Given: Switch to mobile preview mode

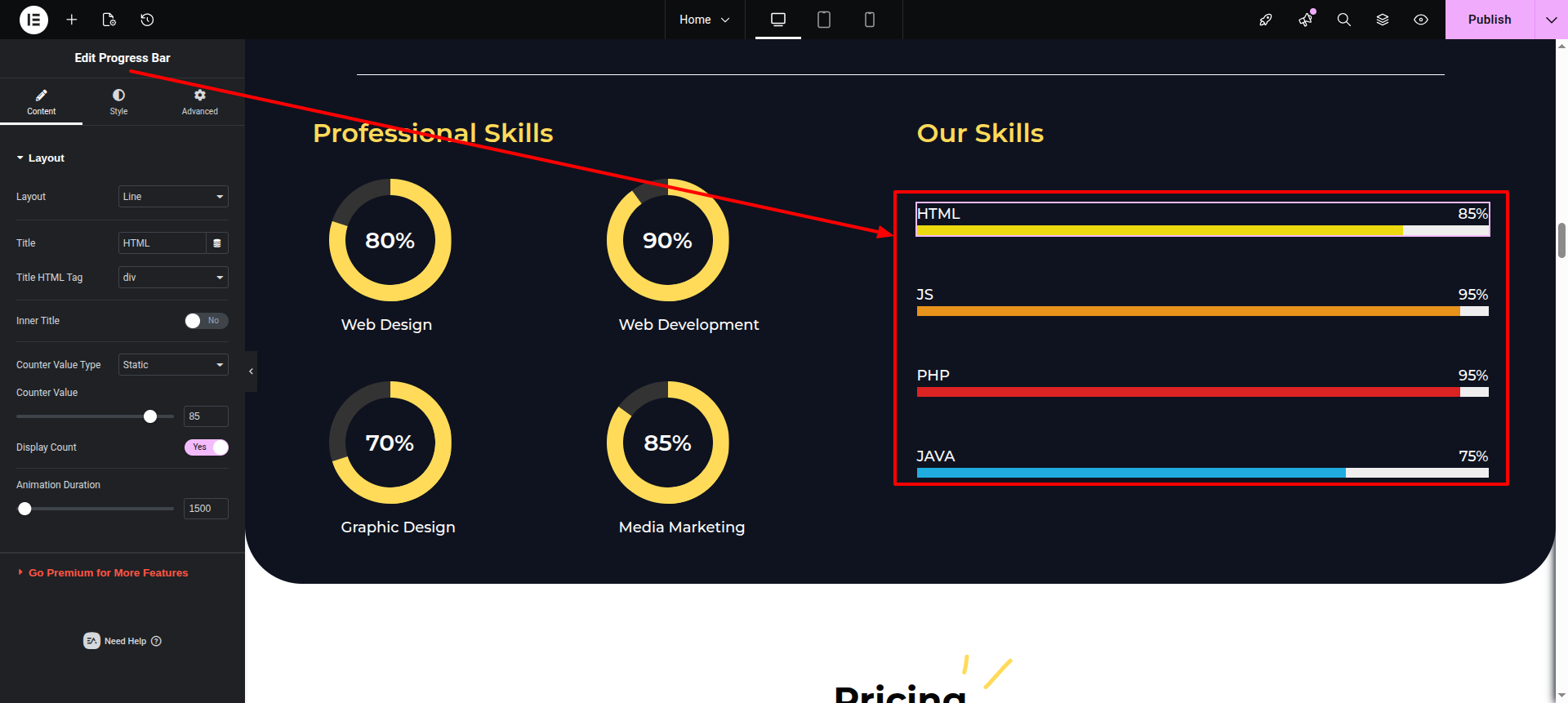Looking at the screenshot, I should (x=869, y=20).
